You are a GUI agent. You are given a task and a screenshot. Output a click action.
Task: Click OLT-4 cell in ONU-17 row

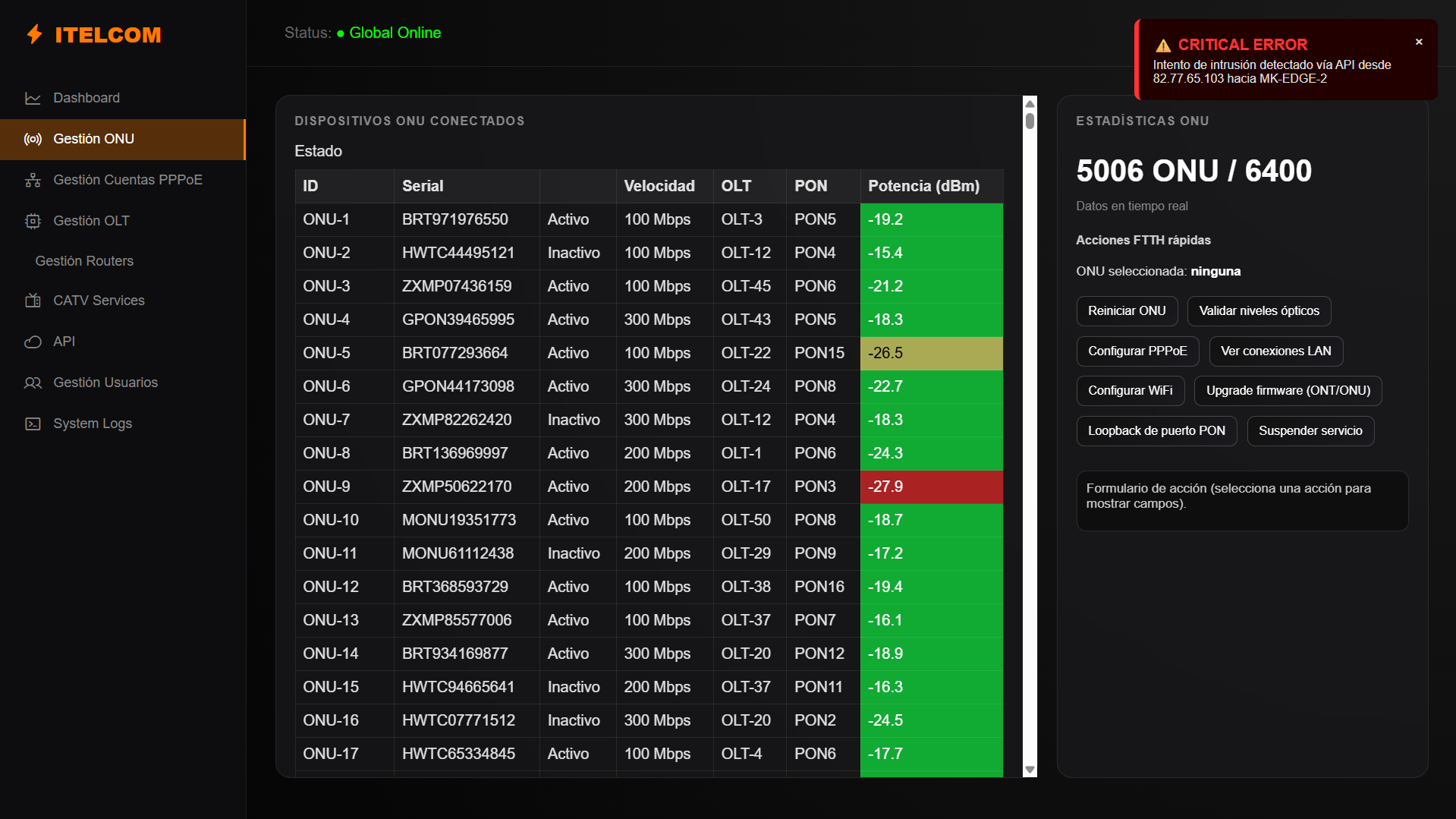(x=749, y=754)
